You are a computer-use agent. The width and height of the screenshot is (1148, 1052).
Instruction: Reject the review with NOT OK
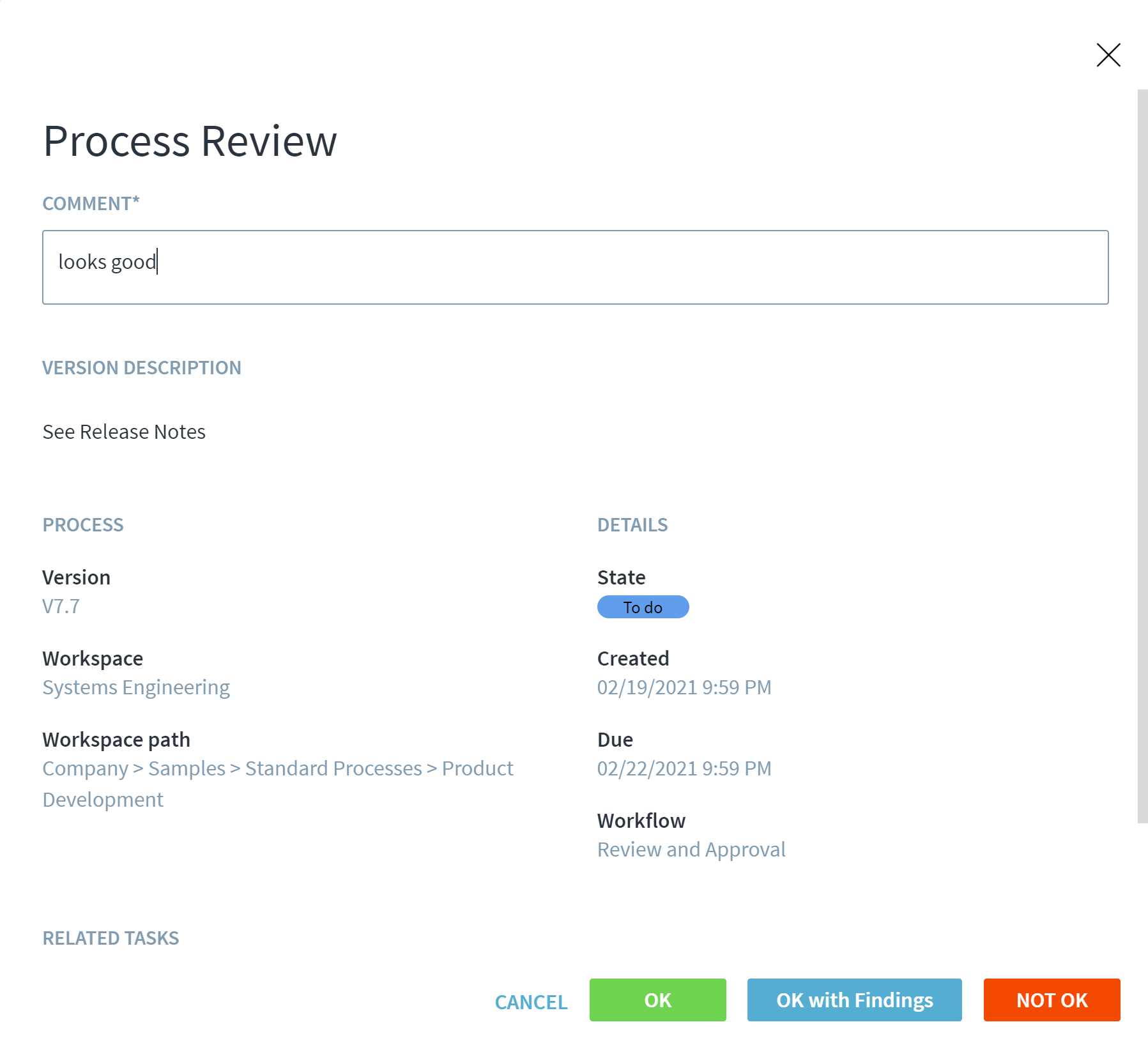[x=1051, y=1000]
